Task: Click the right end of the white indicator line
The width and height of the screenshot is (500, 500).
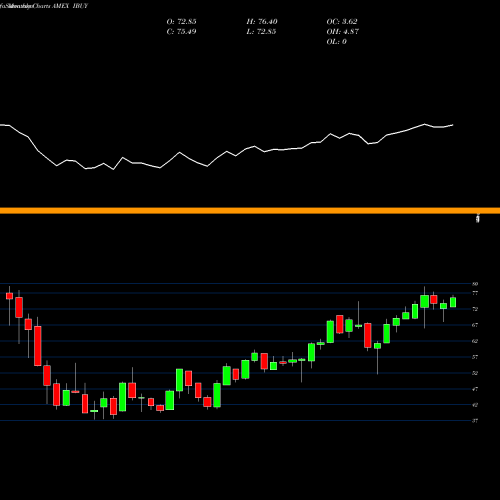Action: coord(453,125)
